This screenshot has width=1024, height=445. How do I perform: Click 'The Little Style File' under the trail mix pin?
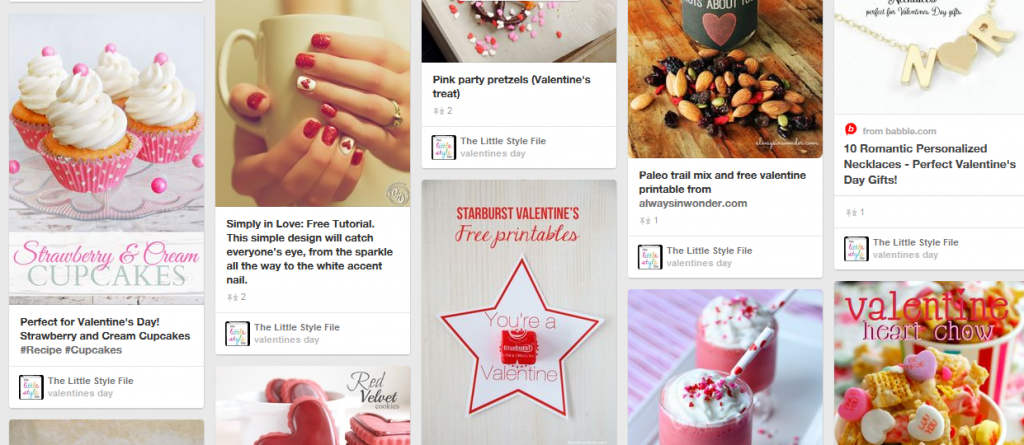(709, 250)
